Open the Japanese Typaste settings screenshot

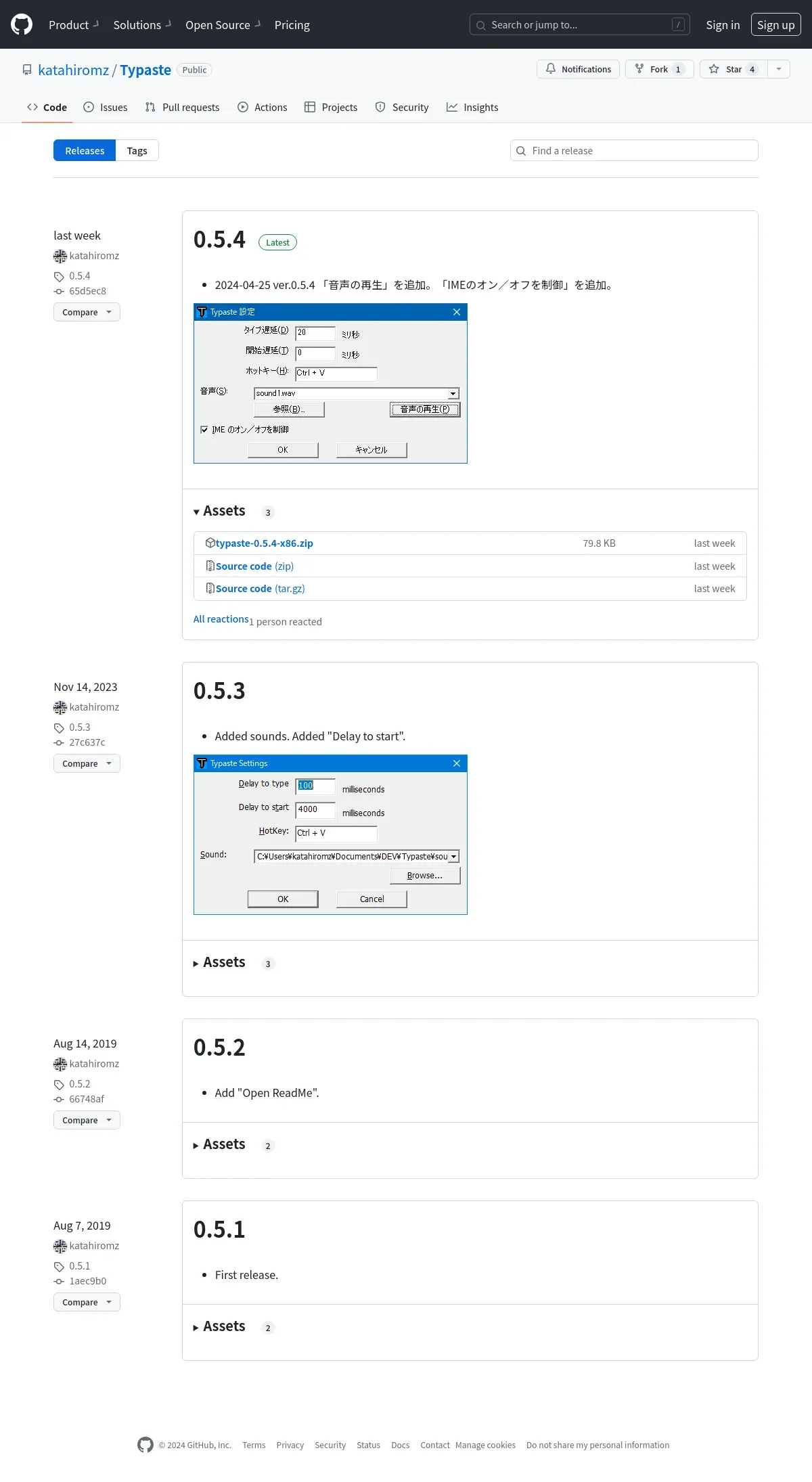(x=330, y=383)
